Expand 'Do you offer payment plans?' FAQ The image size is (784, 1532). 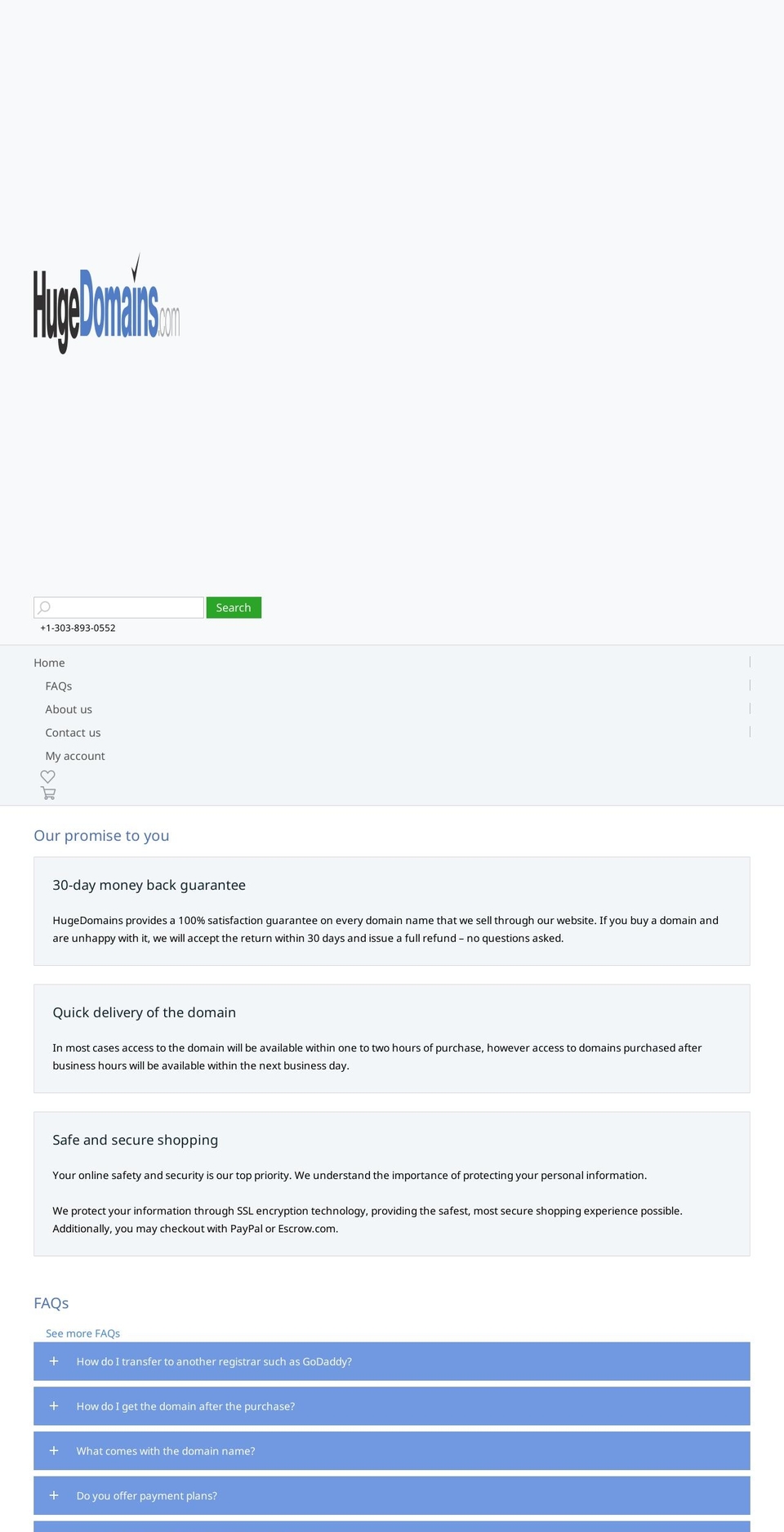[x=147, y=1496]
